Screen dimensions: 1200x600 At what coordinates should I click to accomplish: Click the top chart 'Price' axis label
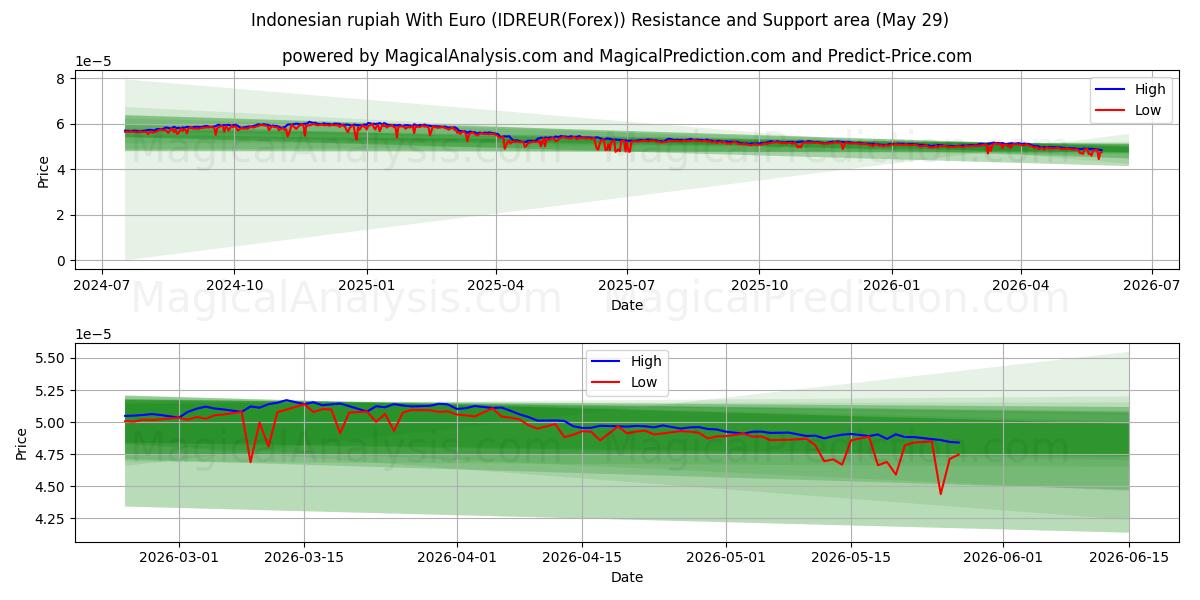pyautogui.click(x=43, y=169)
